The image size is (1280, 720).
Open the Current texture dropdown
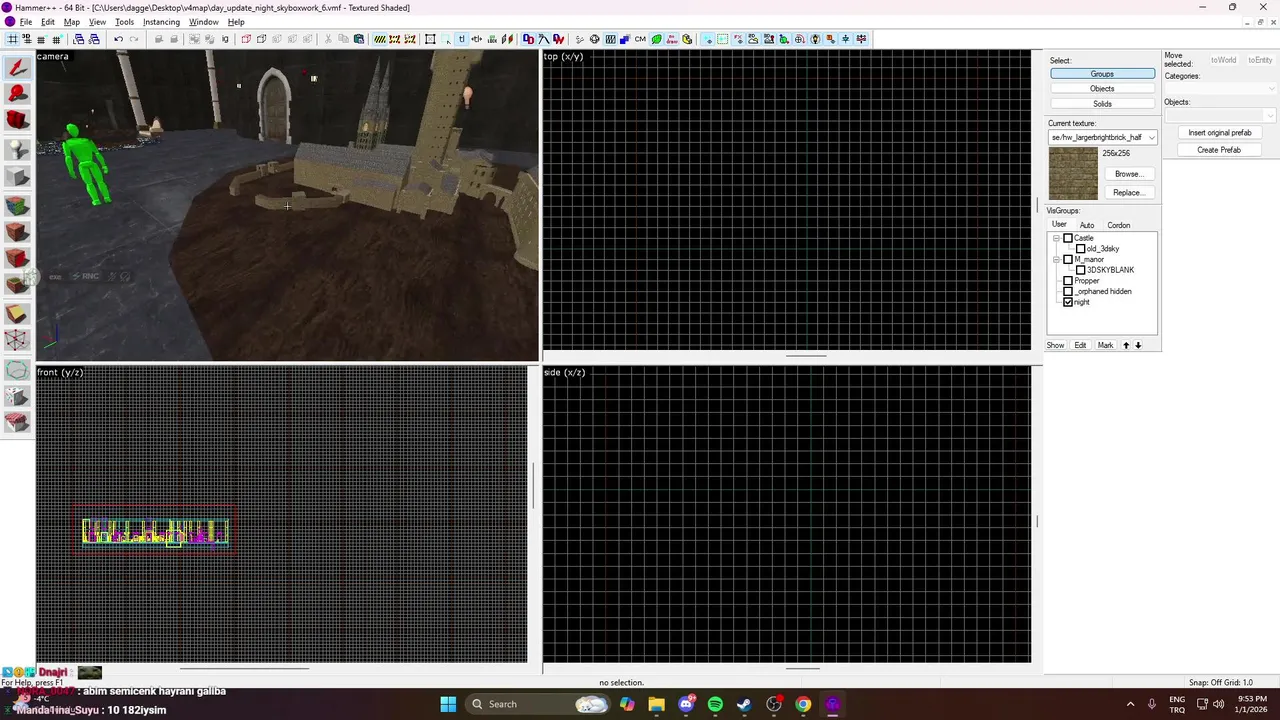[1103, 137]
